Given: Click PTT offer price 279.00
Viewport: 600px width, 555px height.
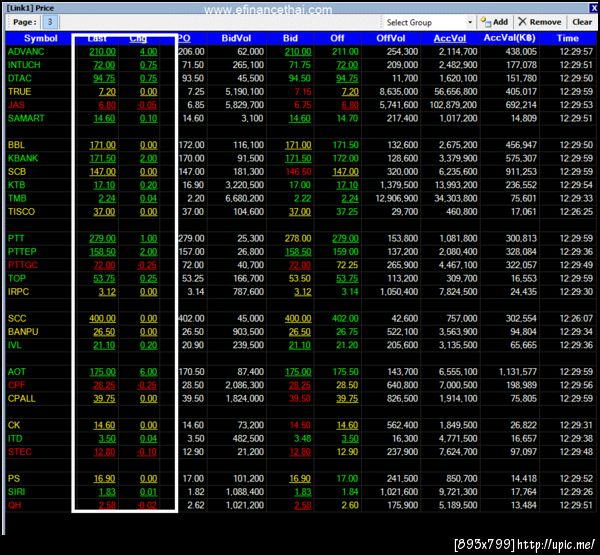Looking at the screenshot, I should [x=345, y=238].
